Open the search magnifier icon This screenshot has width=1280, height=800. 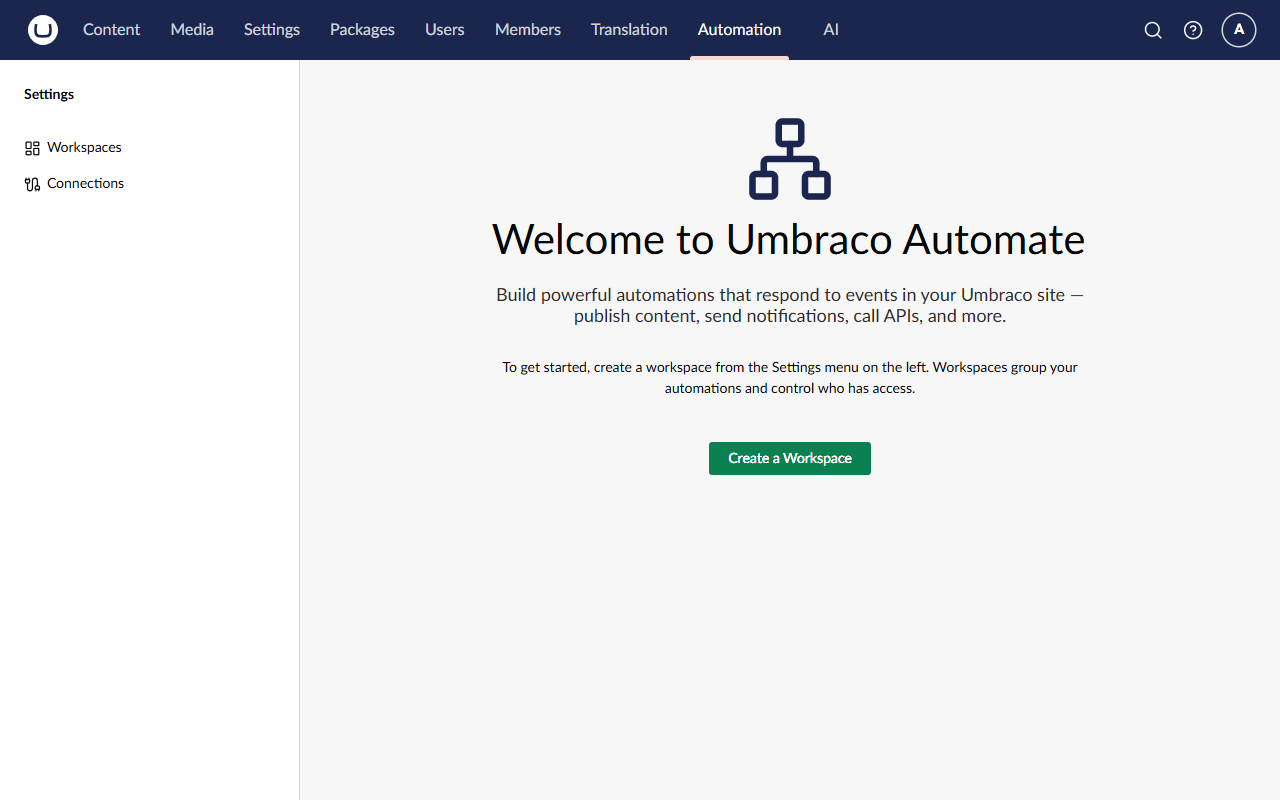coord(1153,30)
